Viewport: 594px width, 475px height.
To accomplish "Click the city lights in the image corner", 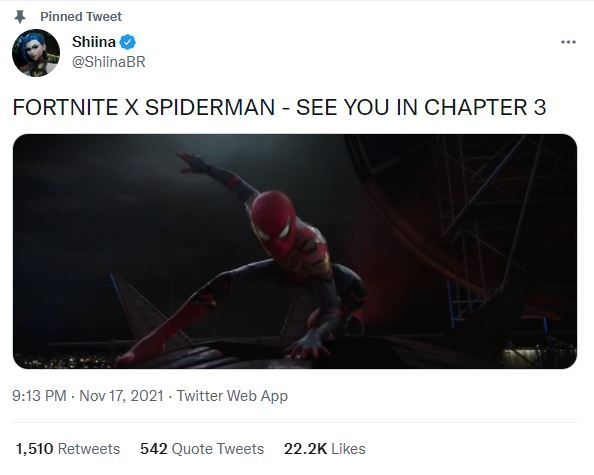I will coord(64,360).
